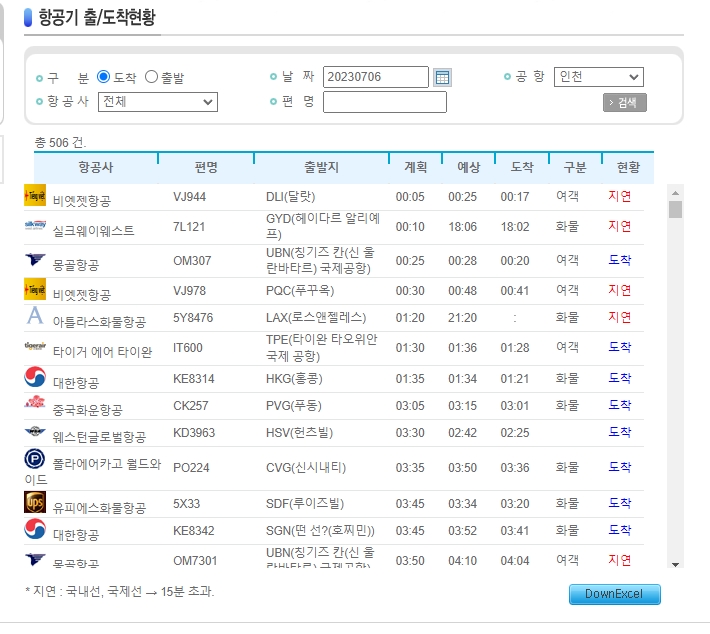Click the Korean Air logo in KE8342 row
Viewport: 710px width, 634px height.
[x=35, y=529]
